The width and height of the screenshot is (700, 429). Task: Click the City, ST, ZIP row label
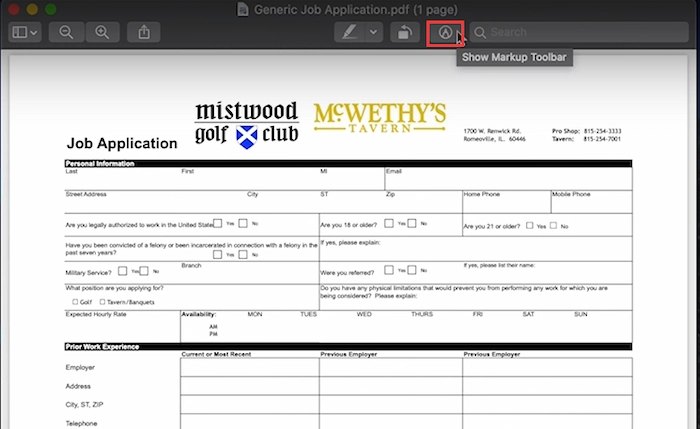[84, 404]
